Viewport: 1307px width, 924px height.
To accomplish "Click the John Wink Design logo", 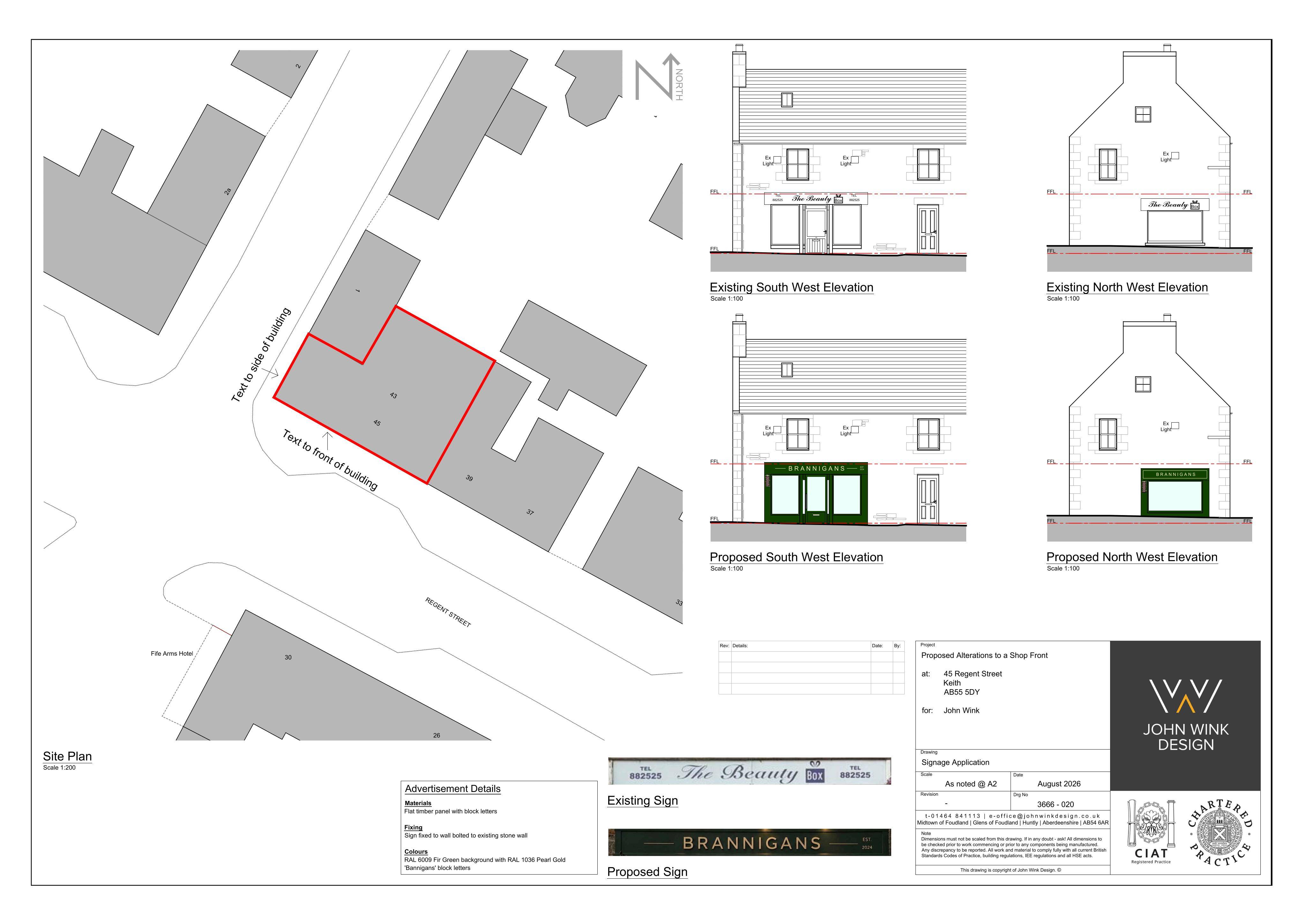I will click(1185, 715).
